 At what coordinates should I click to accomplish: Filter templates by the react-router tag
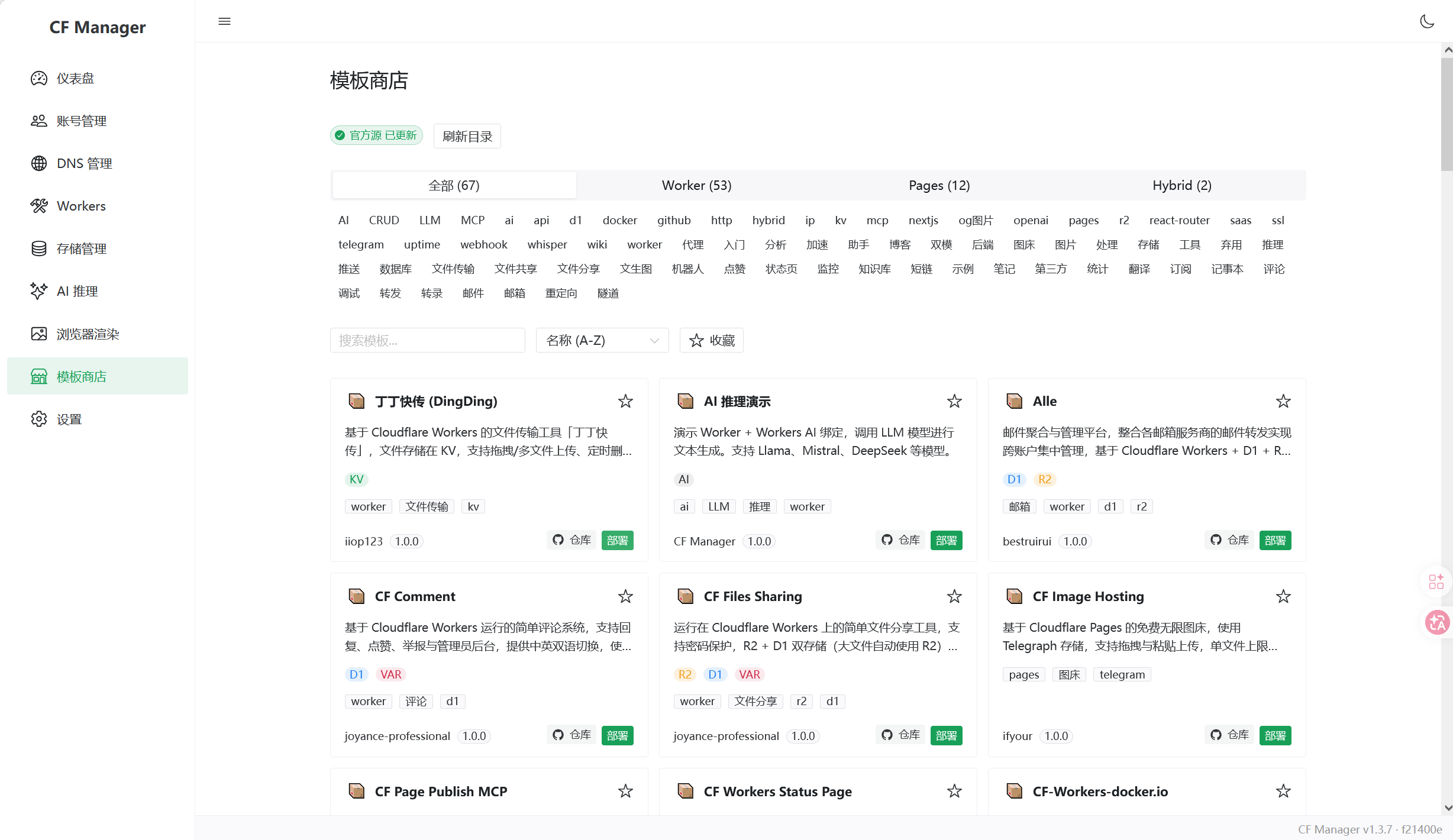pyautogui.click(x=1180, y=220)
